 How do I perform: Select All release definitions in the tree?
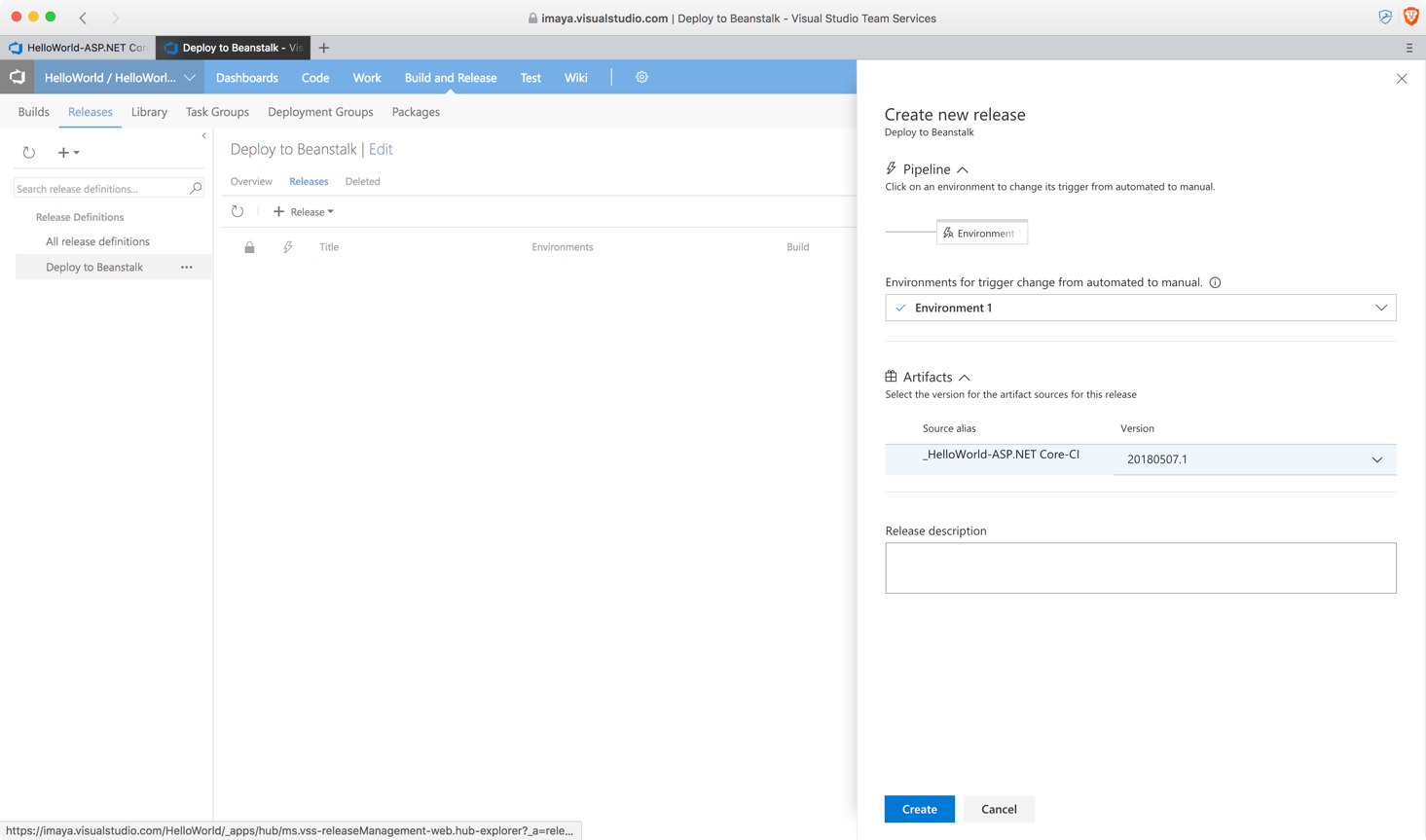(x=97, y=241)
